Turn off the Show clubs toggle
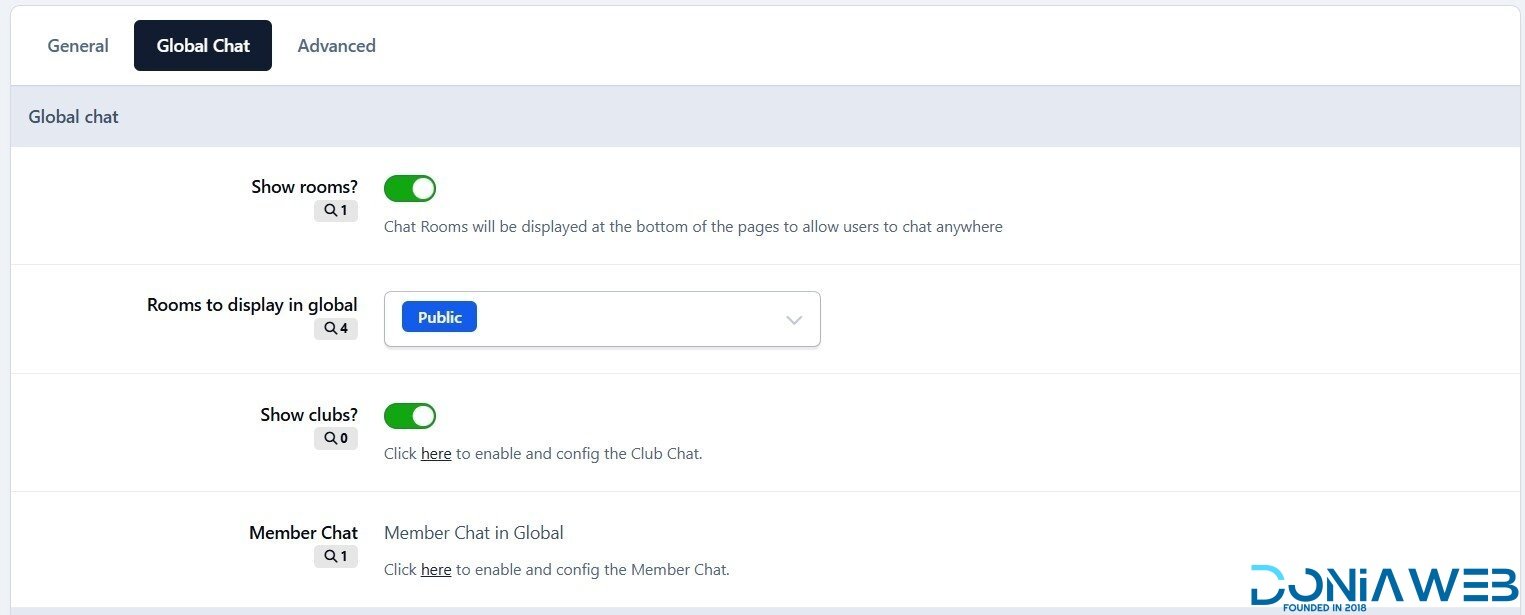This screenshot has width=1525, height=615. pyautogui.click(x=410, y=415)
